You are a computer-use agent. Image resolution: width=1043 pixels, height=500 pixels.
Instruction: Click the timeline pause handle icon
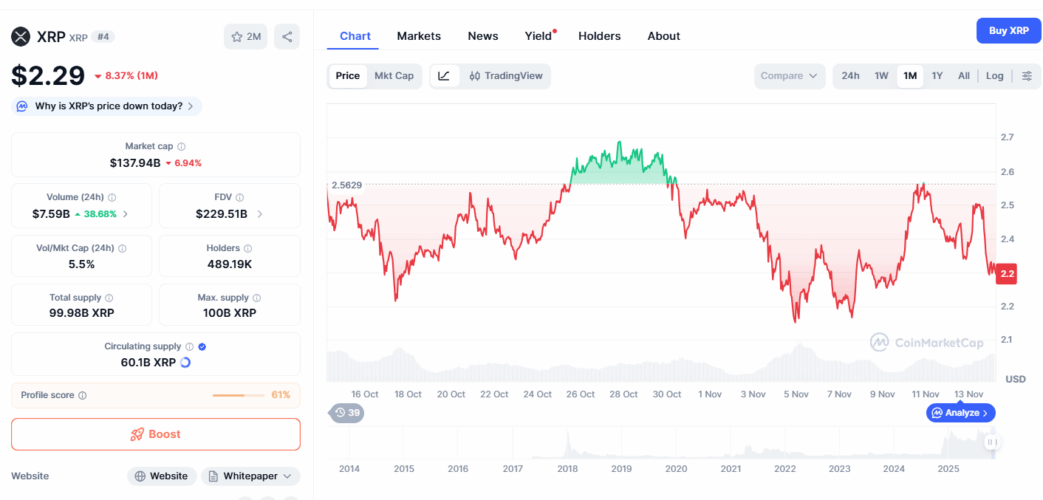(x=991, y=441)
